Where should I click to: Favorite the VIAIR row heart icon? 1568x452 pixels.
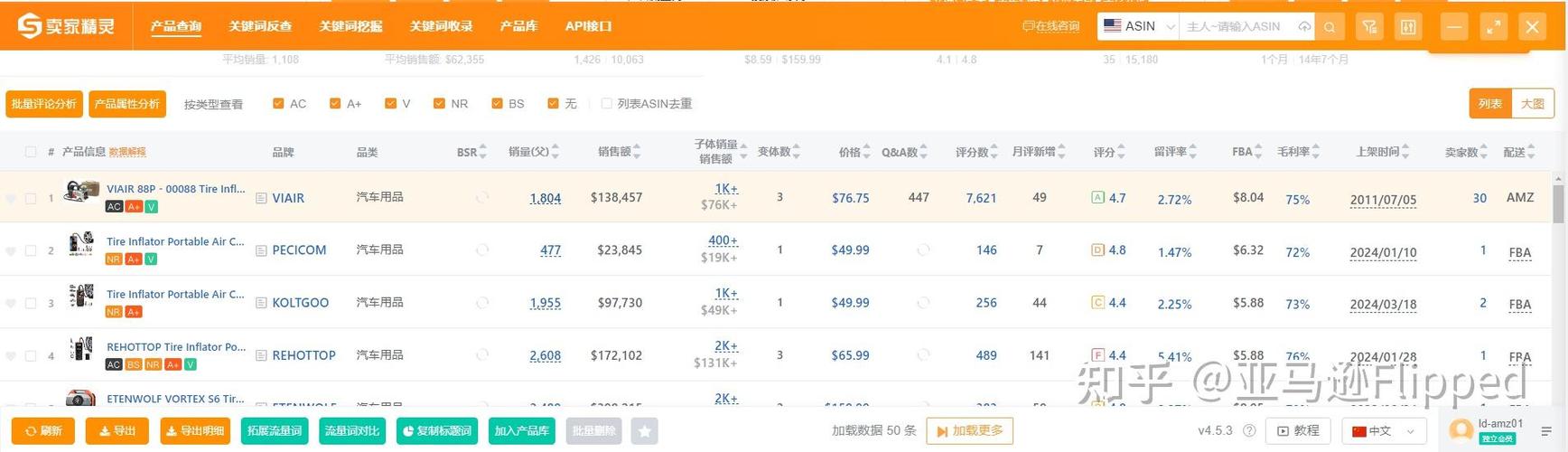(11, 198)
